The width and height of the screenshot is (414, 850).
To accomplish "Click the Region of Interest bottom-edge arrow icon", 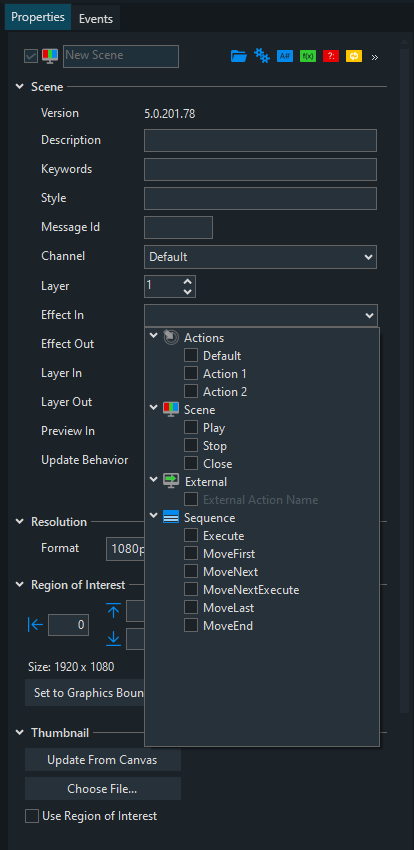I will tap(113, 639).
